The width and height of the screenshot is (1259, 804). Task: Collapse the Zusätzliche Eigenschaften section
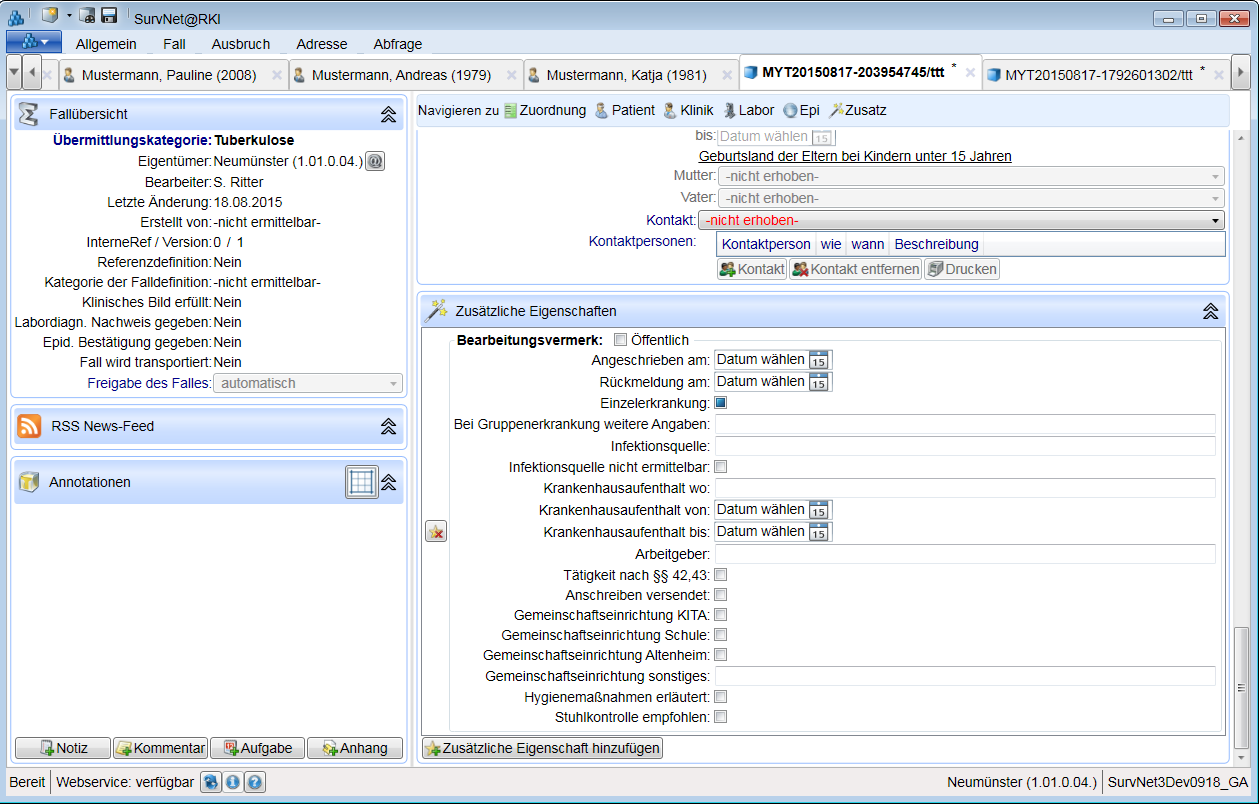[1210, 312]
